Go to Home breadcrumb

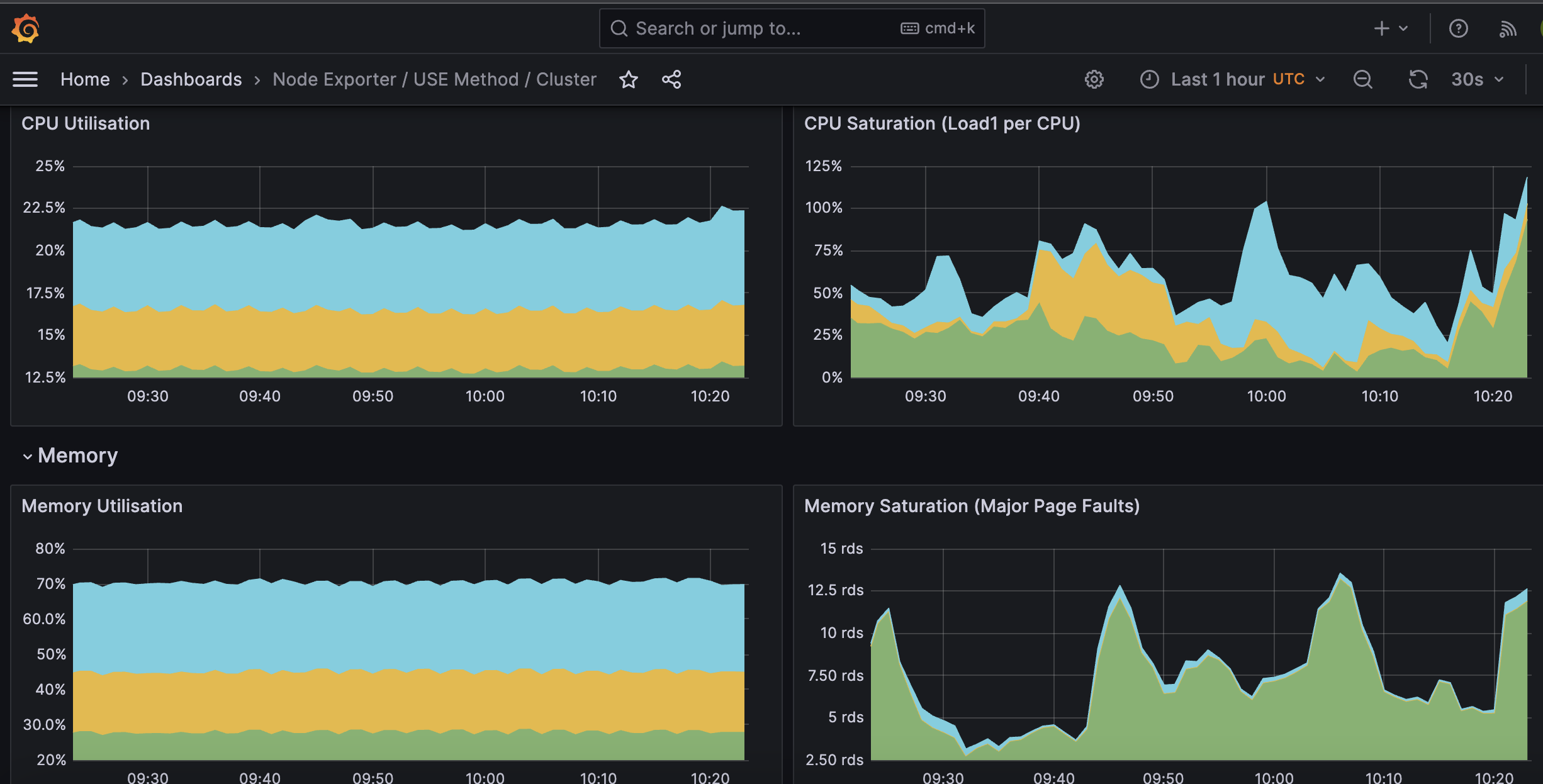[x=85, y=79]
